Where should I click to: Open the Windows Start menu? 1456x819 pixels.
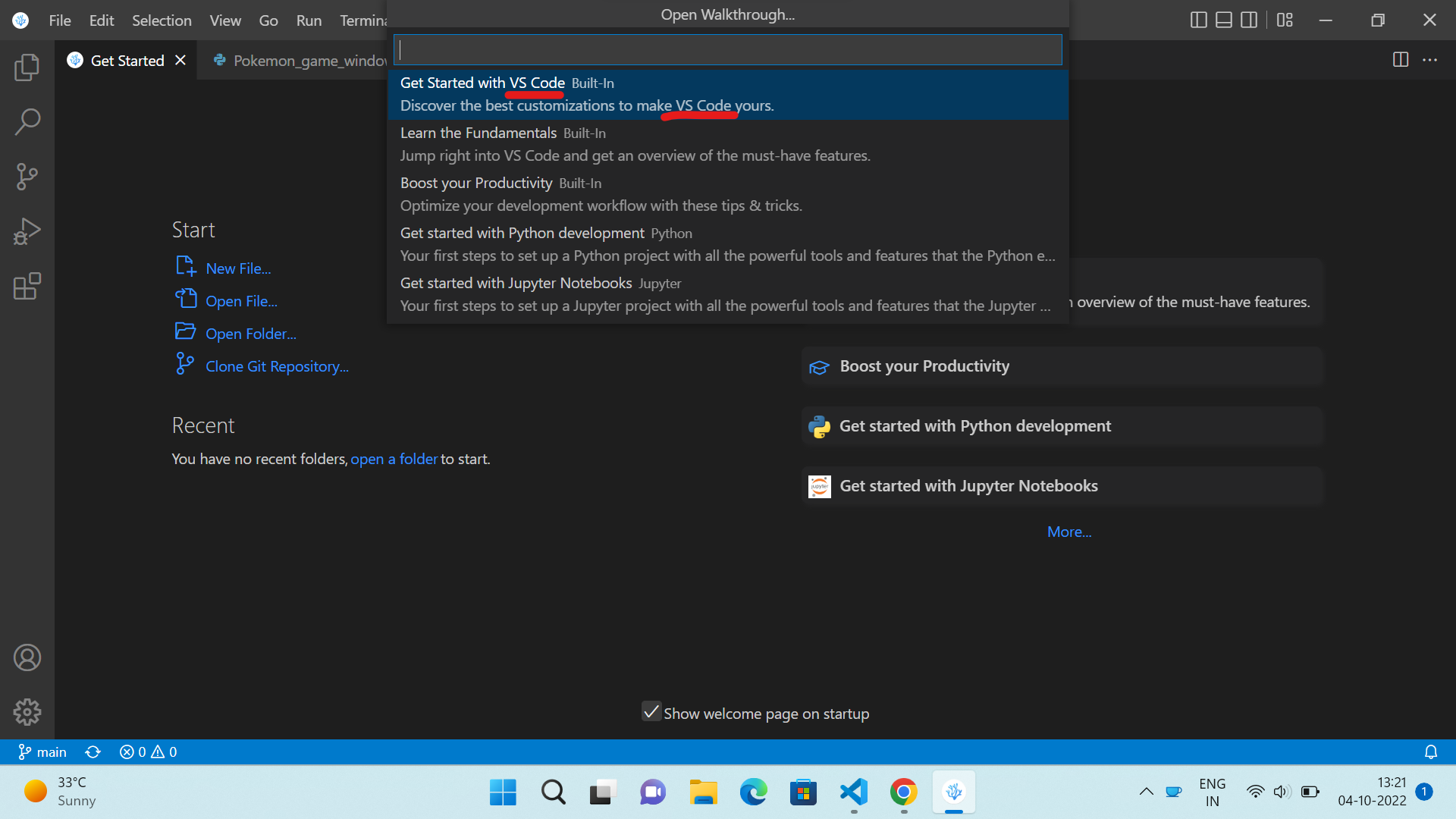[503, 792]
